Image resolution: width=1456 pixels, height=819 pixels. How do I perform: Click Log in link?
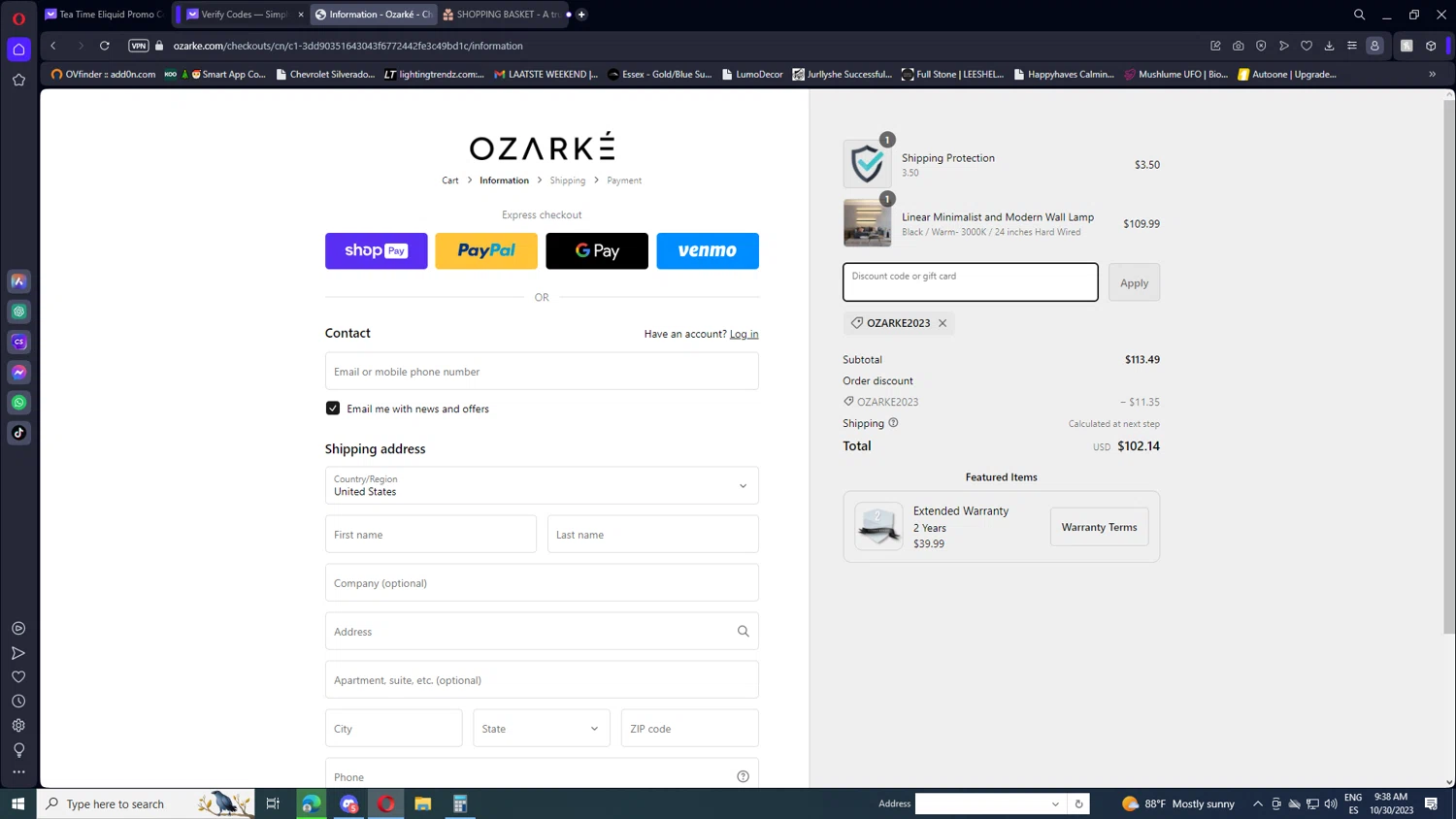tap(745, 334)
